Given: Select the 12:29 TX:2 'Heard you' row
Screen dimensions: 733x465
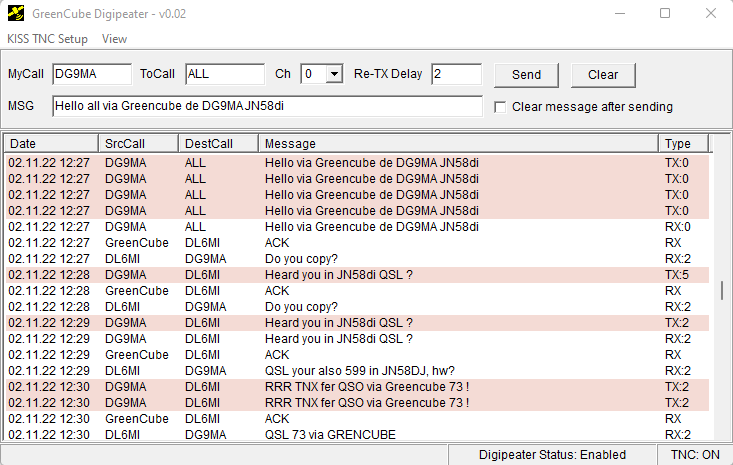Looking at the screenshot, I should coord(357,322).
